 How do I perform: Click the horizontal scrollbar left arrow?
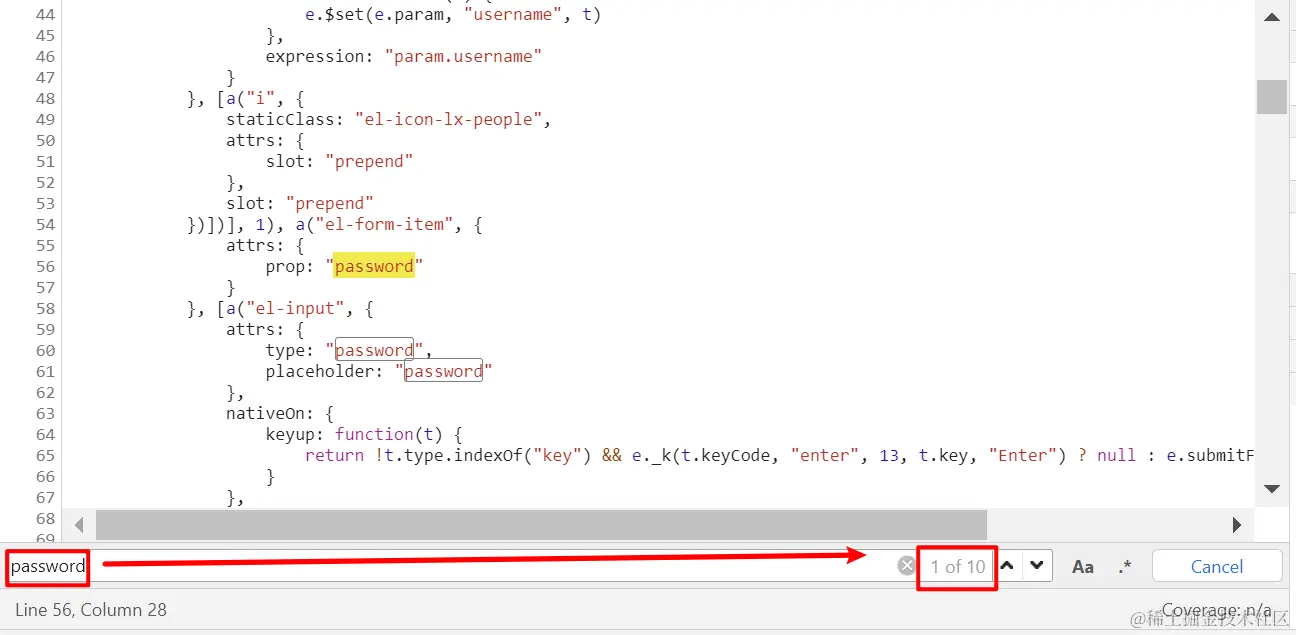[x=79, y=524]
